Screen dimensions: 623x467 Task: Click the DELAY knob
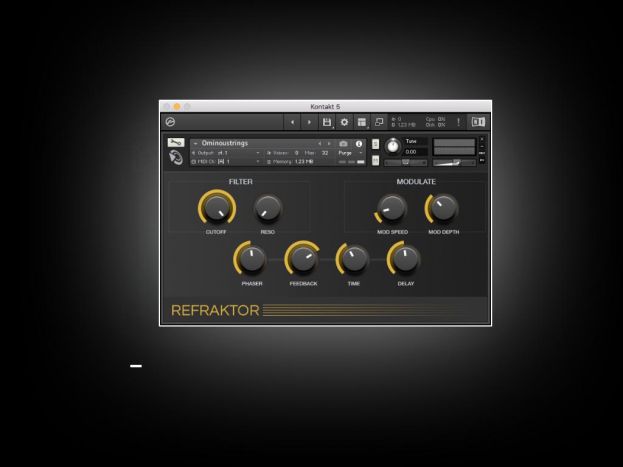pyautogui.click(x=405, y=259)
